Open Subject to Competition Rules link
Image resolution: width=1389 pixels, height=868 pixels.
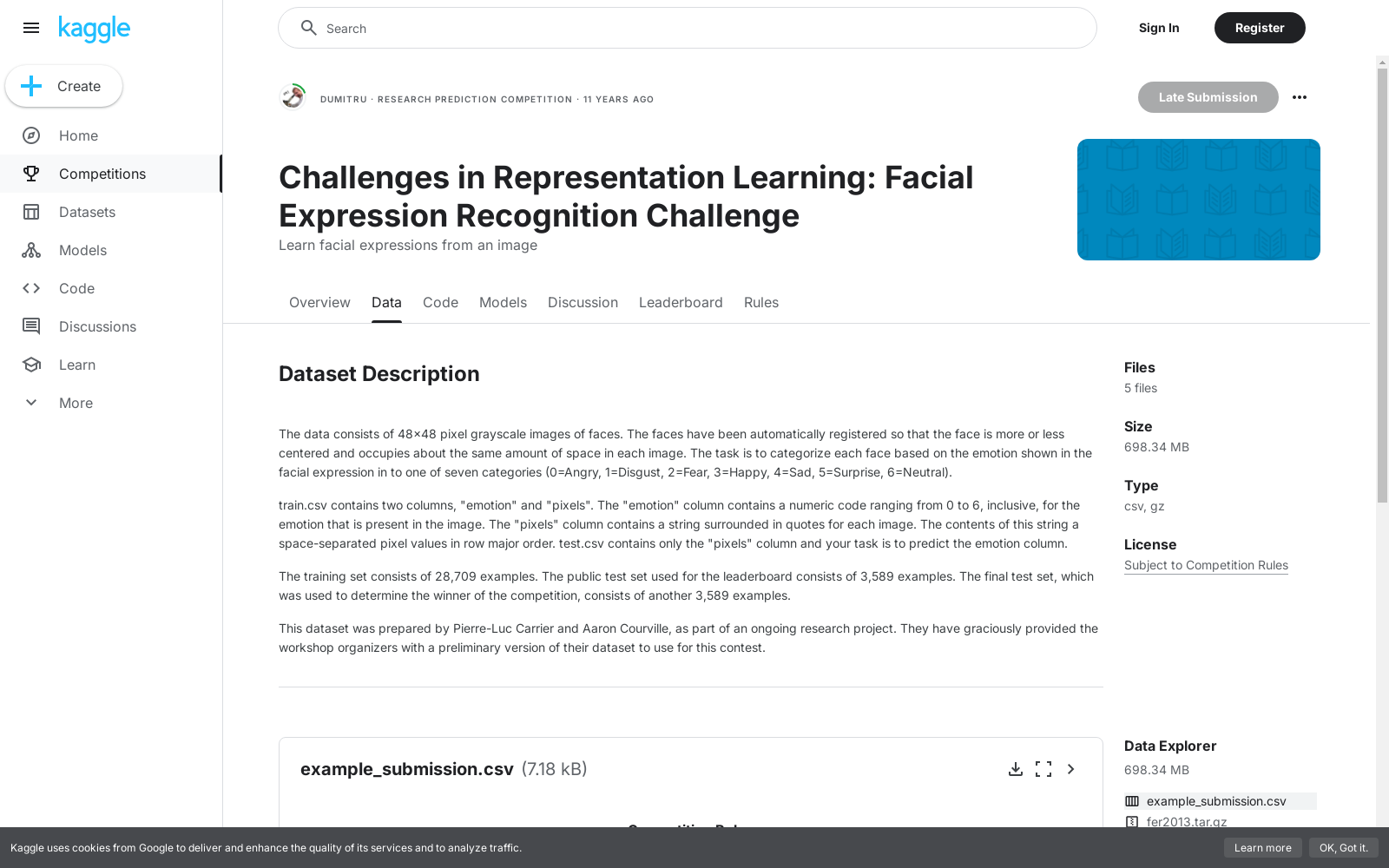click(1206, 565)
